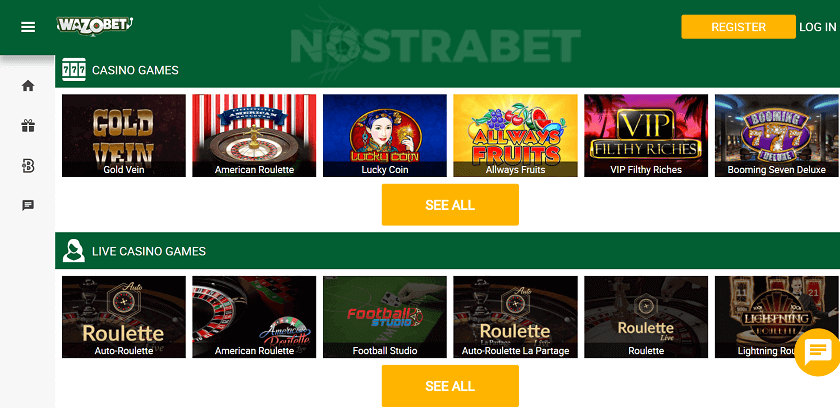Open the gift promotions icon
The image size is (840, 408).
click(28, 126)
